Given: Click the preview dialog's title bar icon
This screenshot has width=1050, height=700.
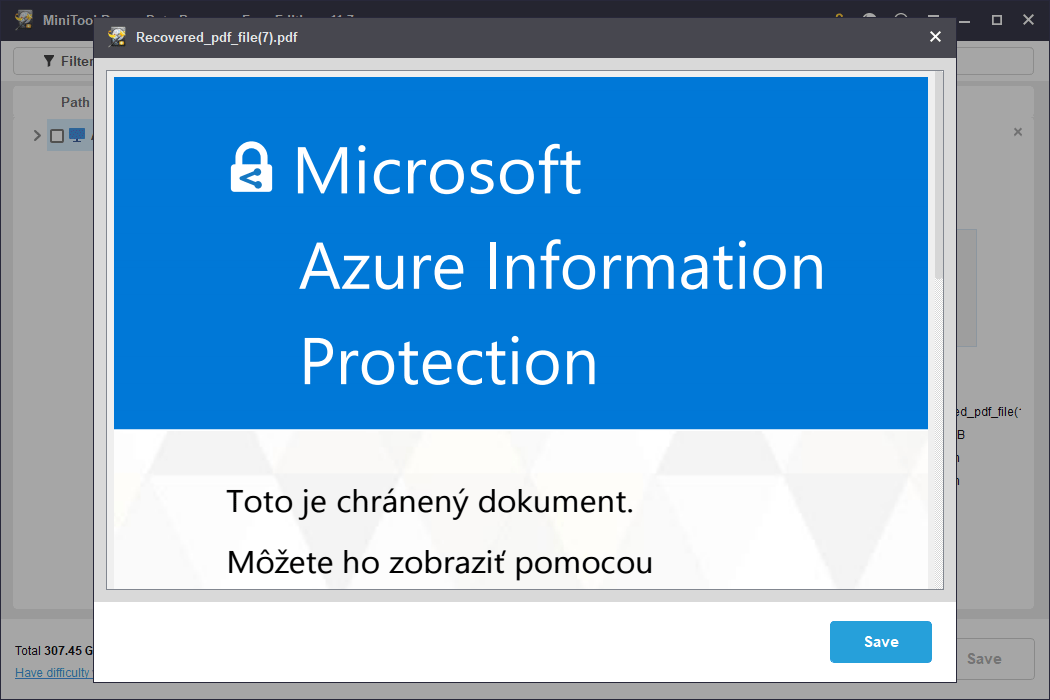Looking at the screenshot, I should (x=117, y=38).
